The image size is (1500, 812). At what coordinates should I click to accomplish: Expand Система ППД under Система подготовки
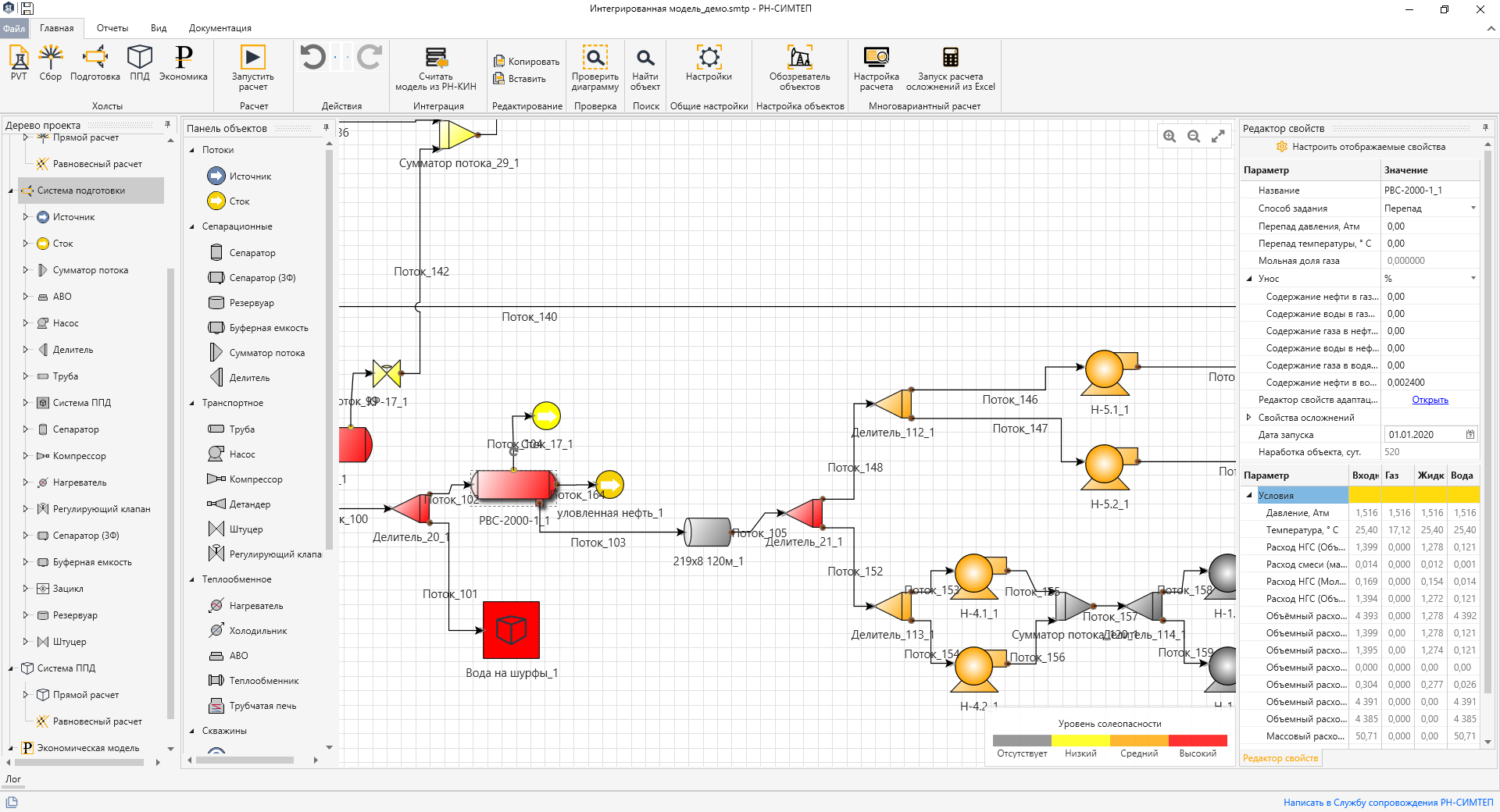pyautogui.click(x=26, y=403)
